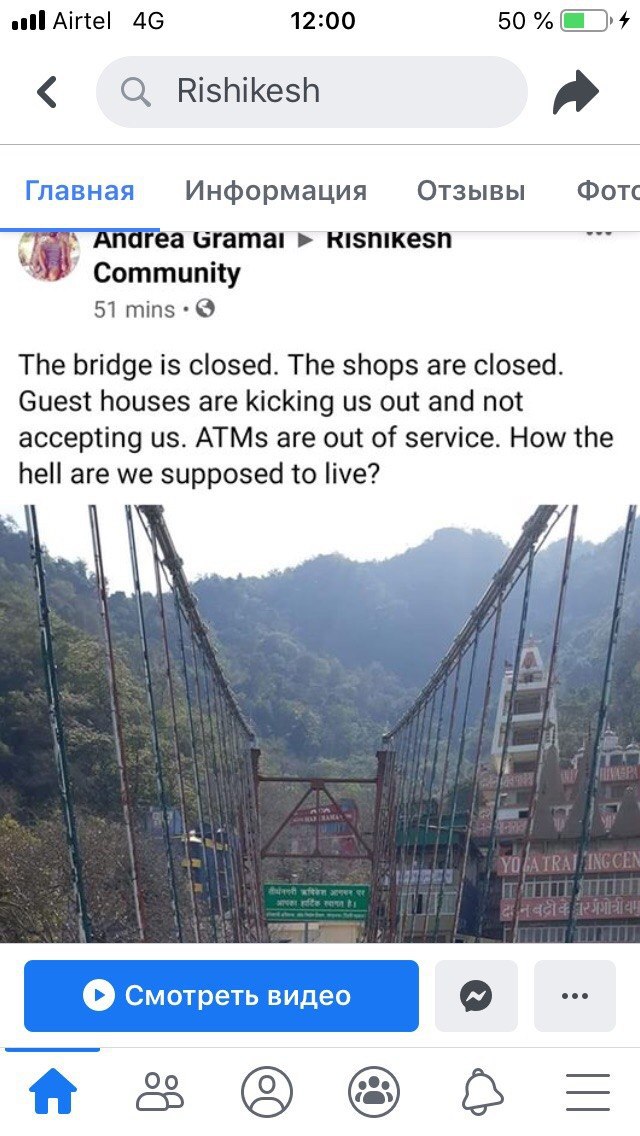Click the magnifier icon in search bar
Screen dimensions: 640x1136
tap(136, 92)
